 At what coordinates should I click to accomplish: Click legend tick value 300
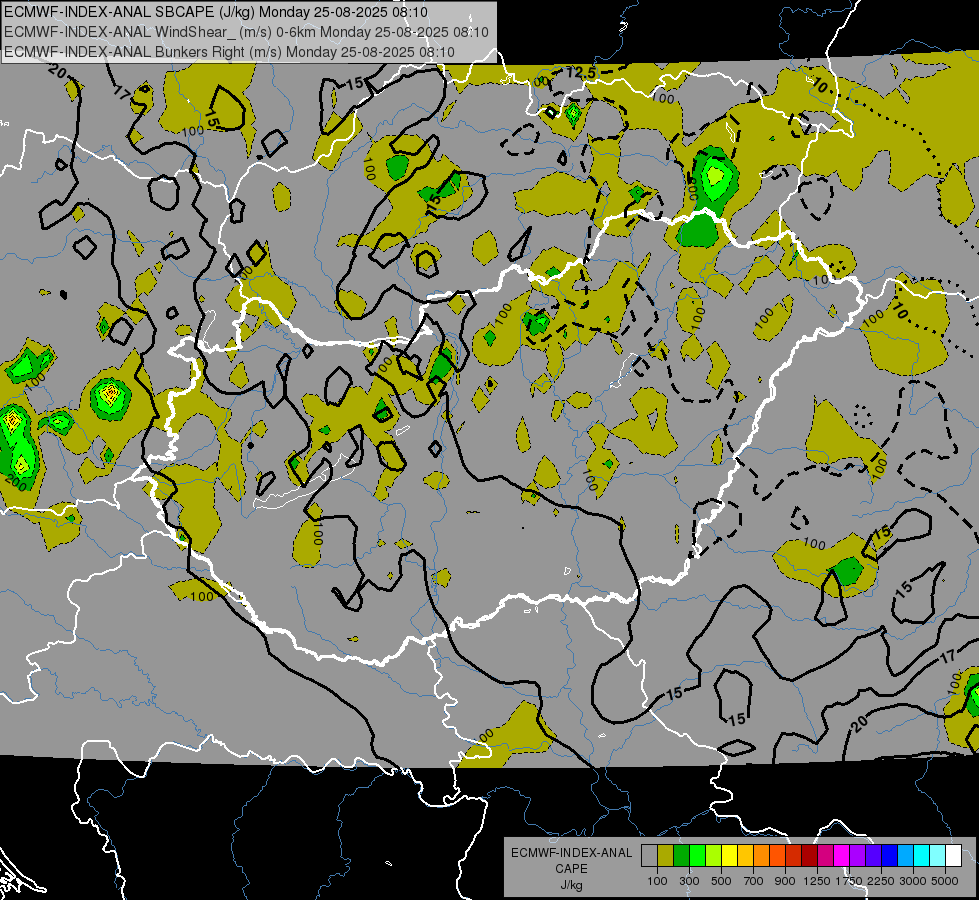click(x=689, y=881)
